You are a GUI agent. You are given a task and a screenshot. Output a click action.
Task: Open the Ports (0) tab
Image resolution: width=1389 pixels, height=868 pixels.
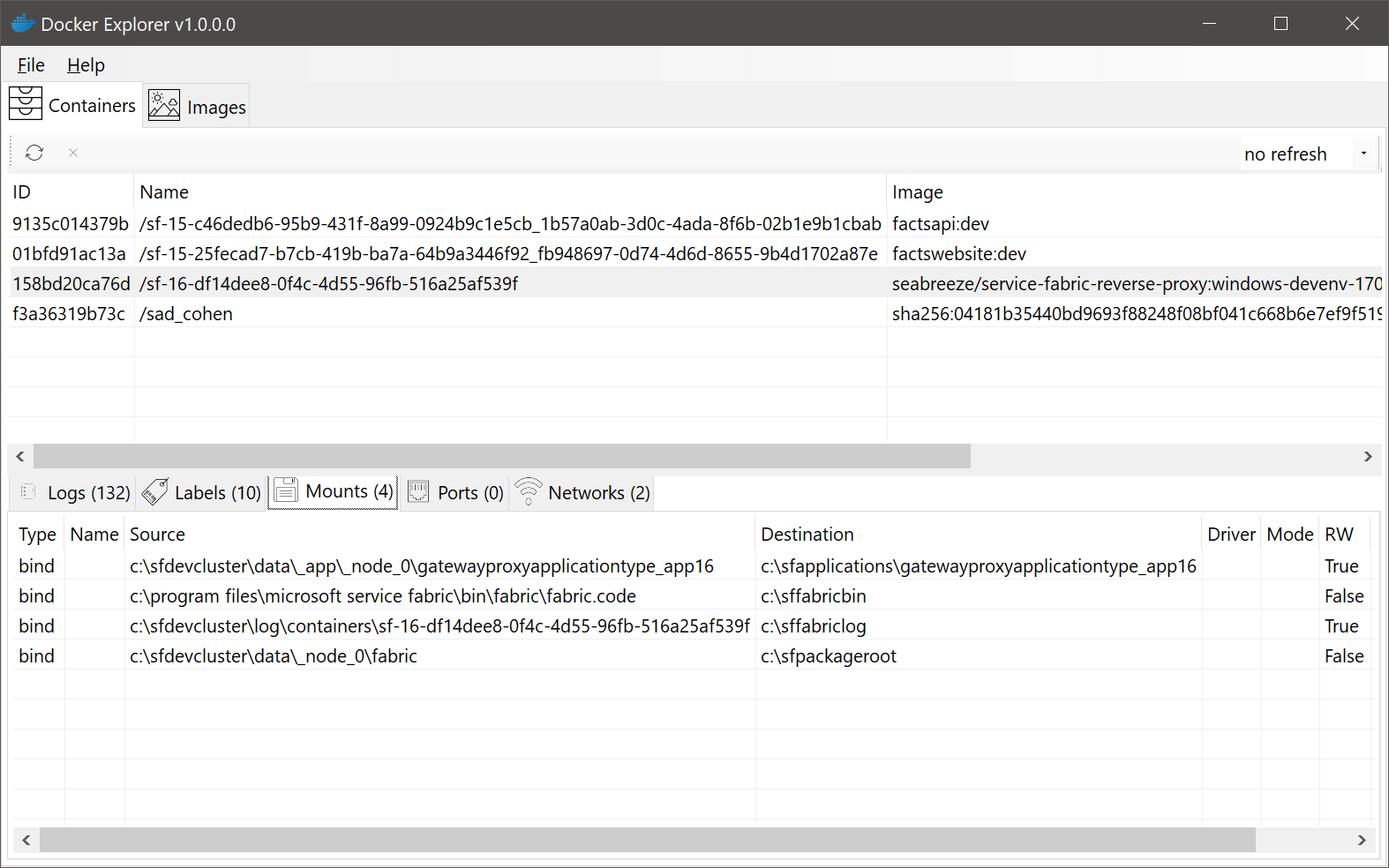pyautogui.click(x=455, y=492)
